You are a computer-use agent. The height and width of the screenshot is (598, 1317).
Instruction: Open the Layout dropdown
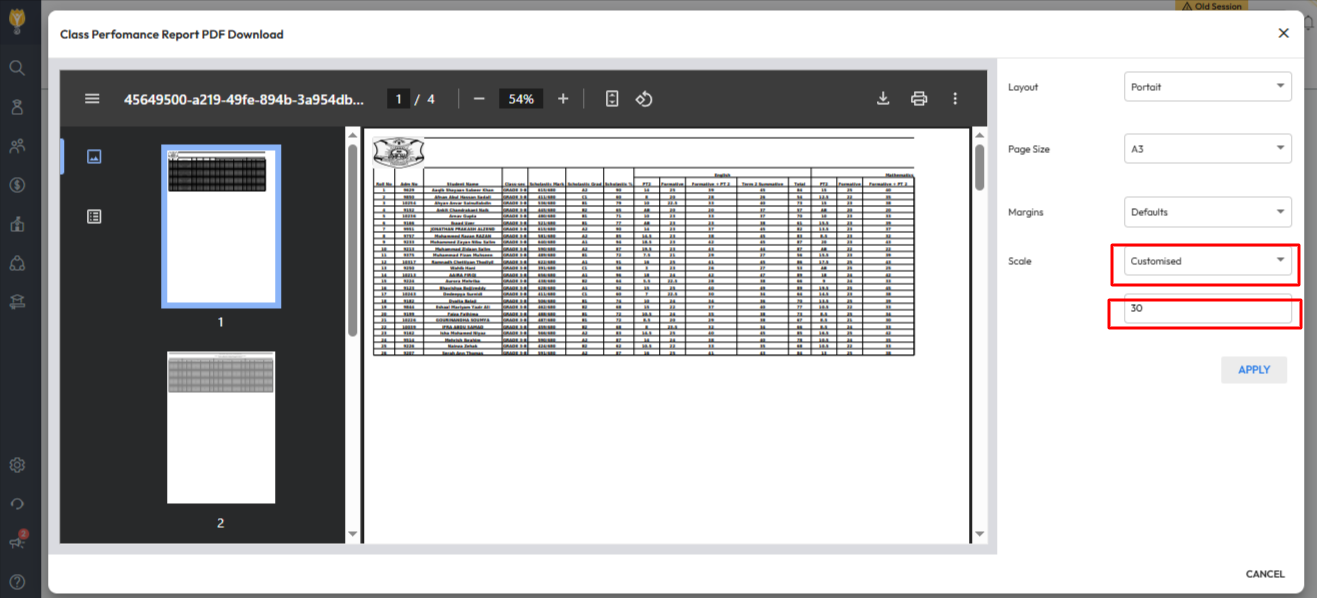coord(1207,87)
